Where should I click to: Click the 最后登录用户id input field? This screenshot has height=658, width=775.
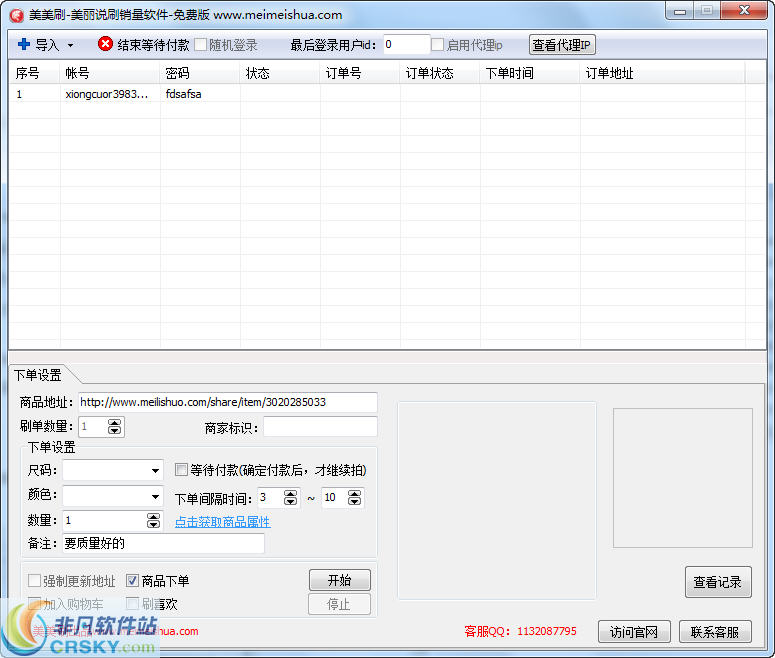(406, 44)
